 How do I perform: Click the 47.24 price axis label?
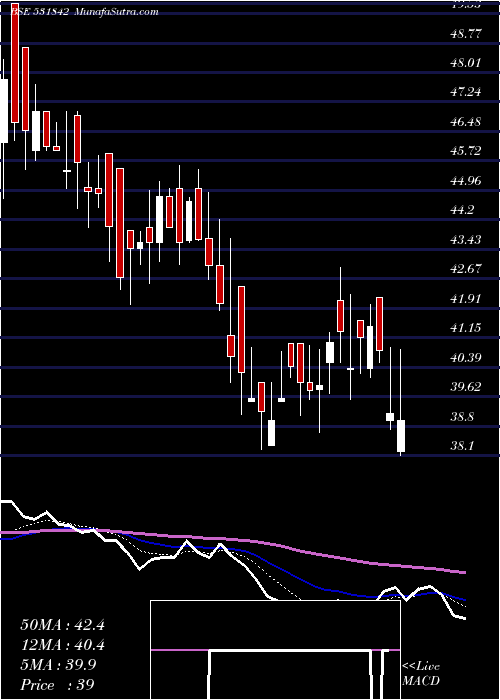464,92
